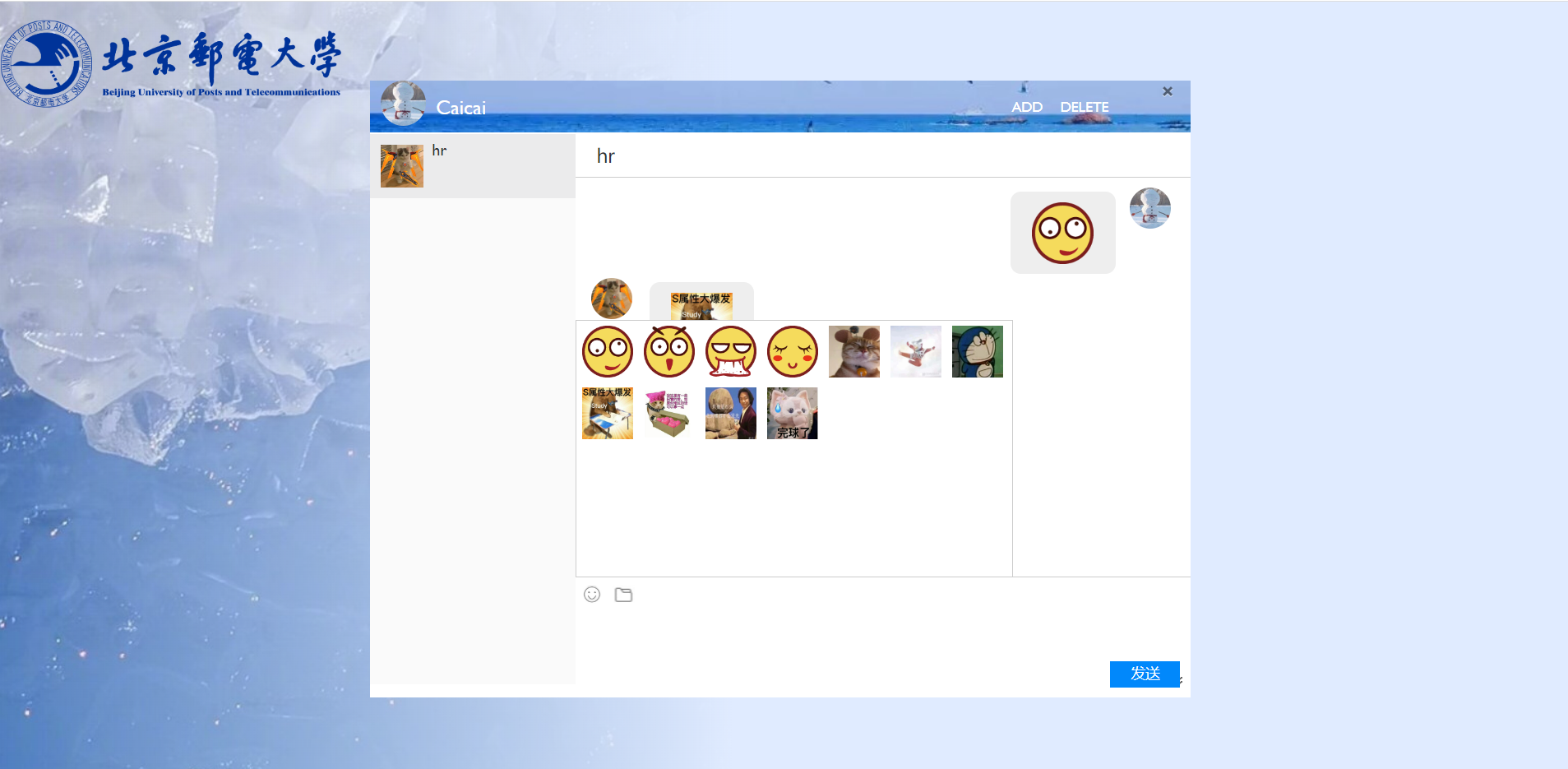Click the sent emoji message bubble
This screenshot has height=769, width=1568.
(1062, 233)
